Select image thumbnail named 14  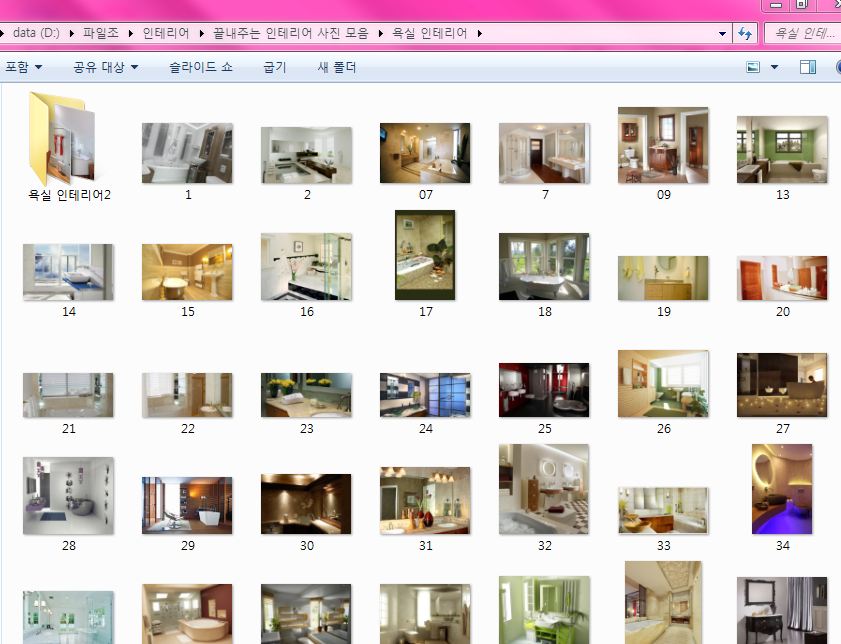(68, 272)
